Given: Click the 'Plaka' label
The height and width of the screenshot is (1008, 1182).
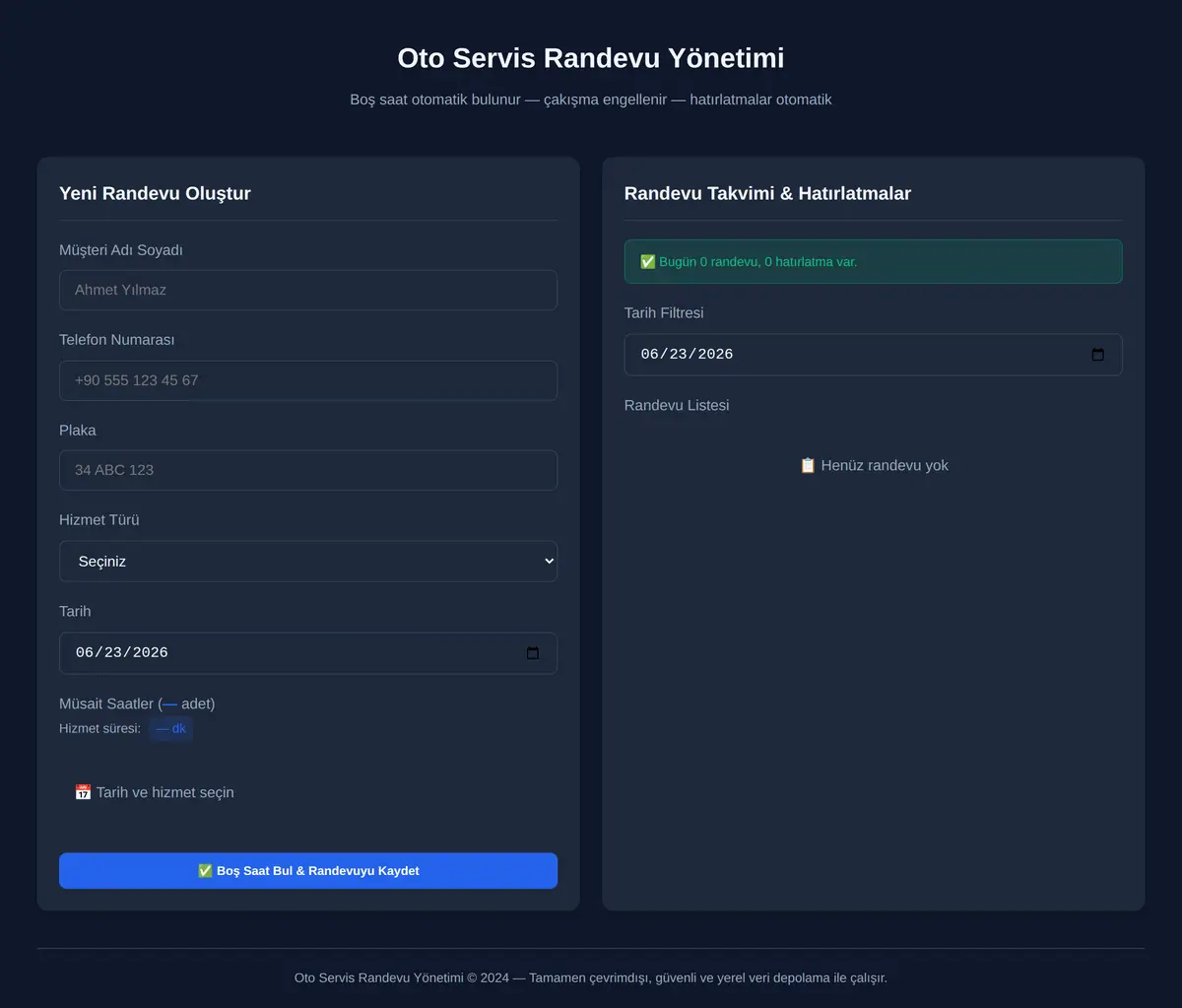Looking at the screenshot, I should click(x=78, y=431).
